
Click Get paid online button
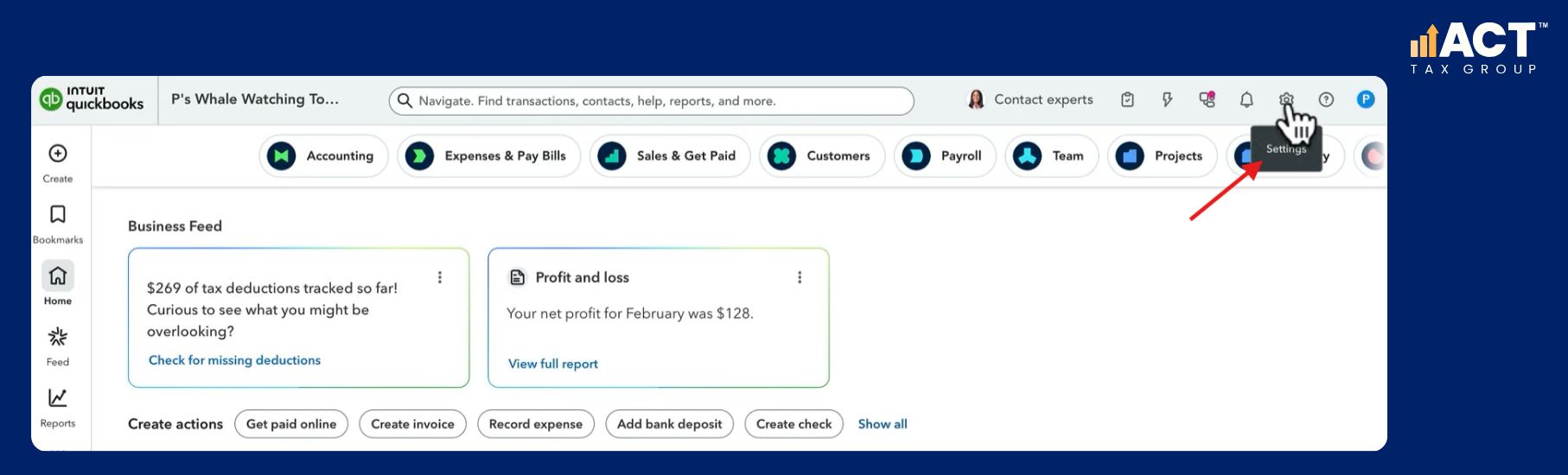291,424
